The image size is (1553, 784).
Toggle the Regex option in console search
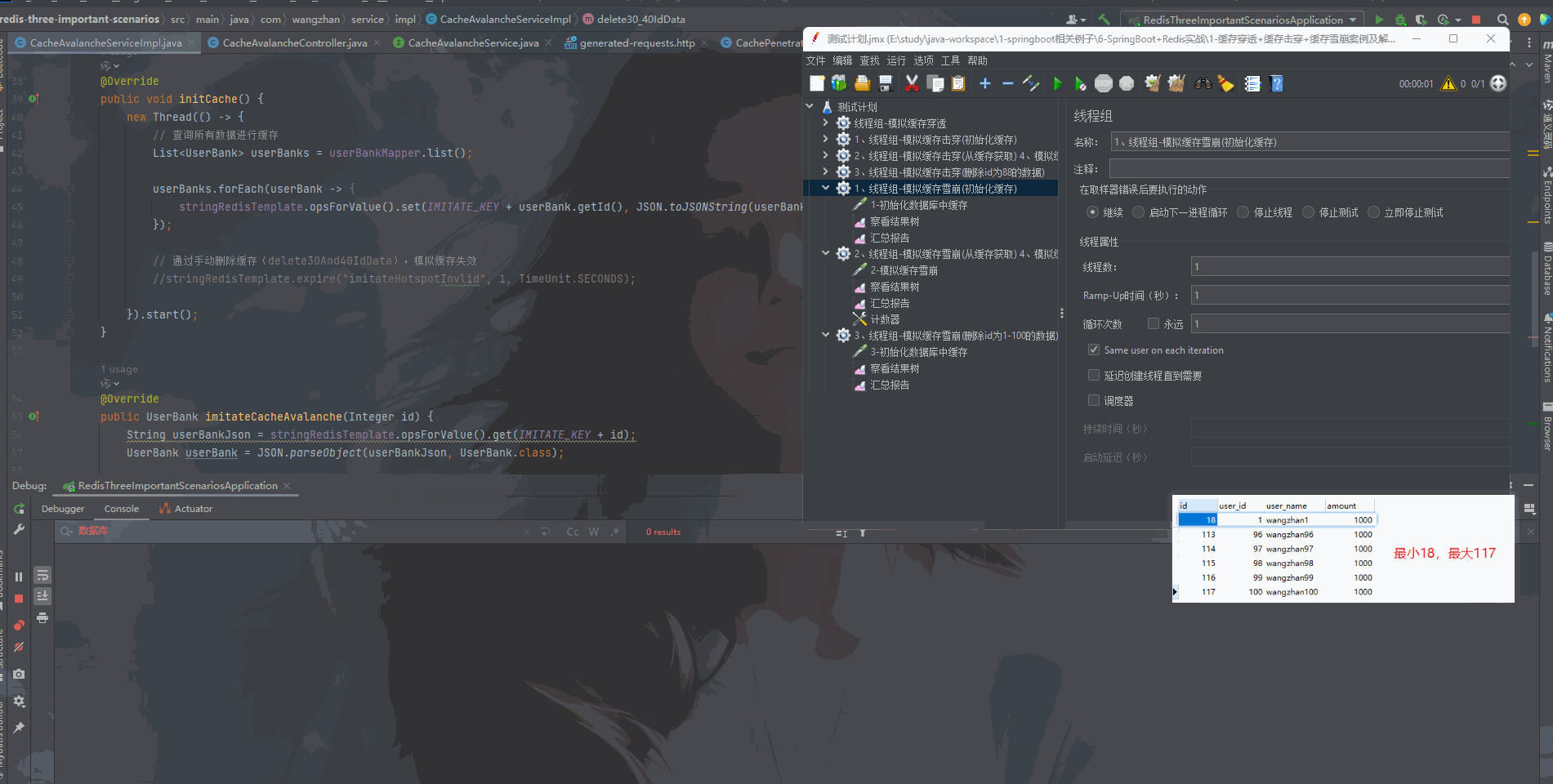point(615,532)
